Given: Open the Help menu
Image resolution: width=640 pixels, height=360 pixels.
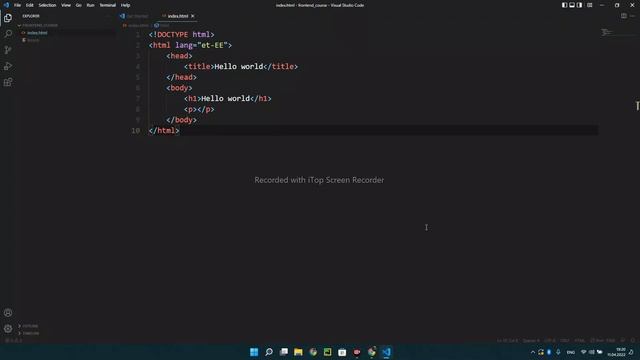Looking at the screenshot, I should (125, 5).
